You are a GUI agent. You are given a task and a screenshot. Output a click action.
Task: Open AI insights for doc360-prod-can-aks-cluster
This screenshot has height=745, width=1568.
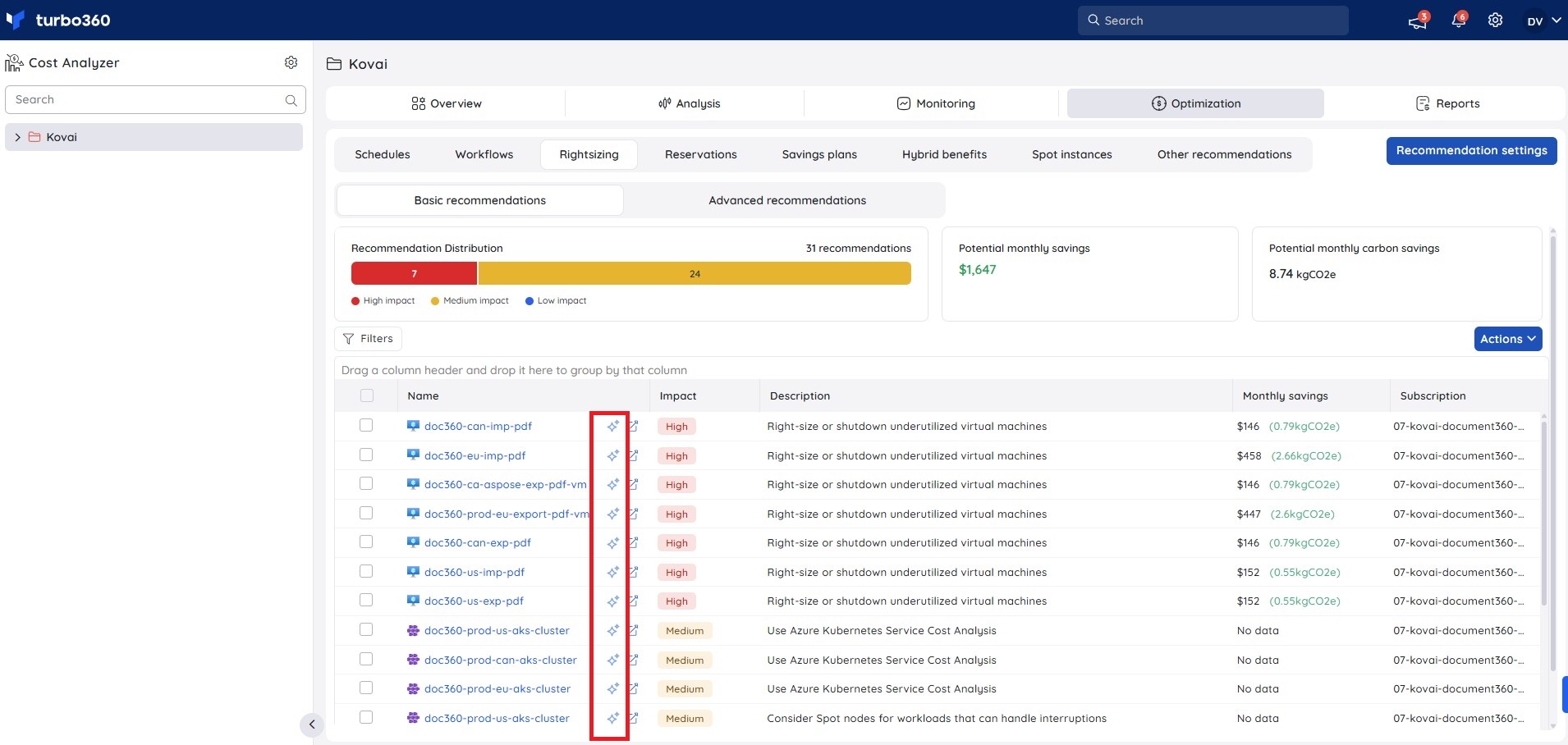pyautogui.click(x=612, y=660)
